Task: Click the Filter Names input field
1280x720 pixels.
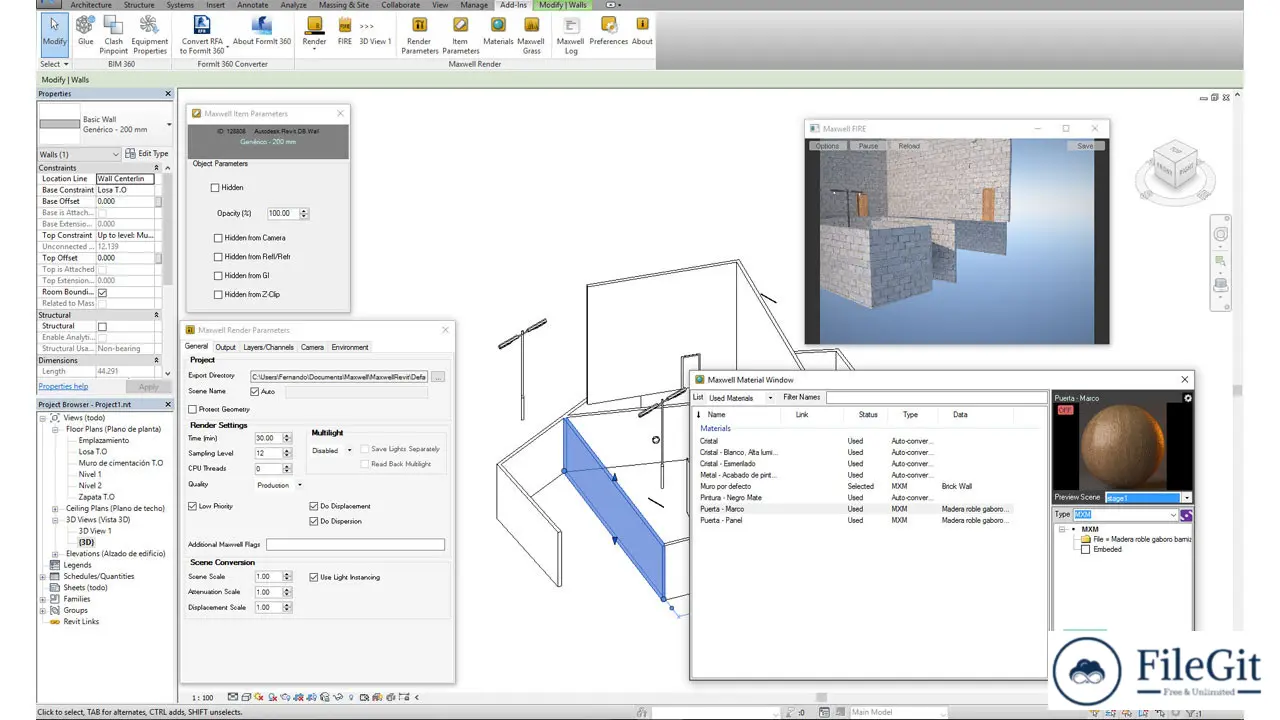Action: [935, 398]
